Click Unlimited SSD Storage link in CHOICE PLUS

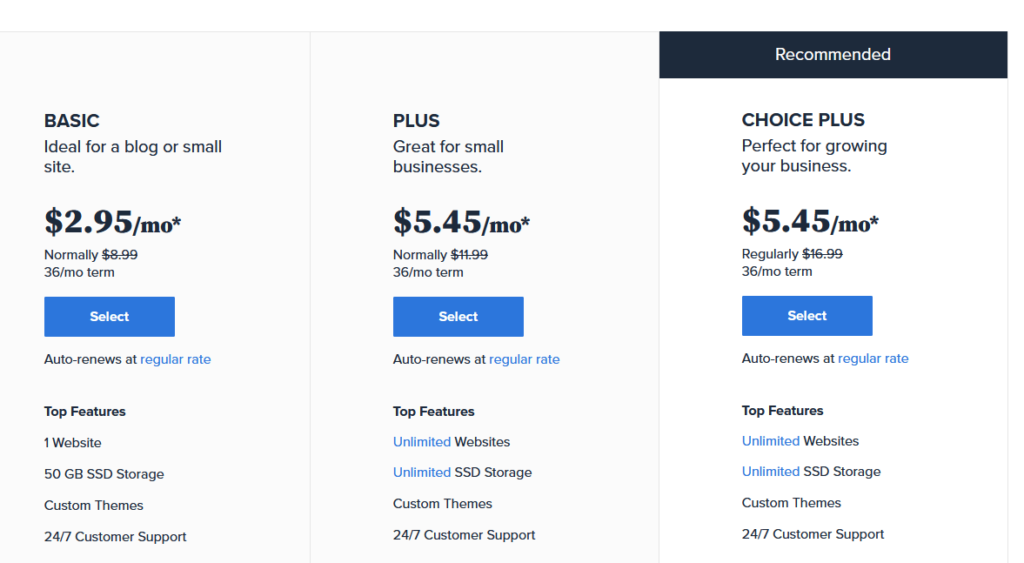(x=771, y=472)
